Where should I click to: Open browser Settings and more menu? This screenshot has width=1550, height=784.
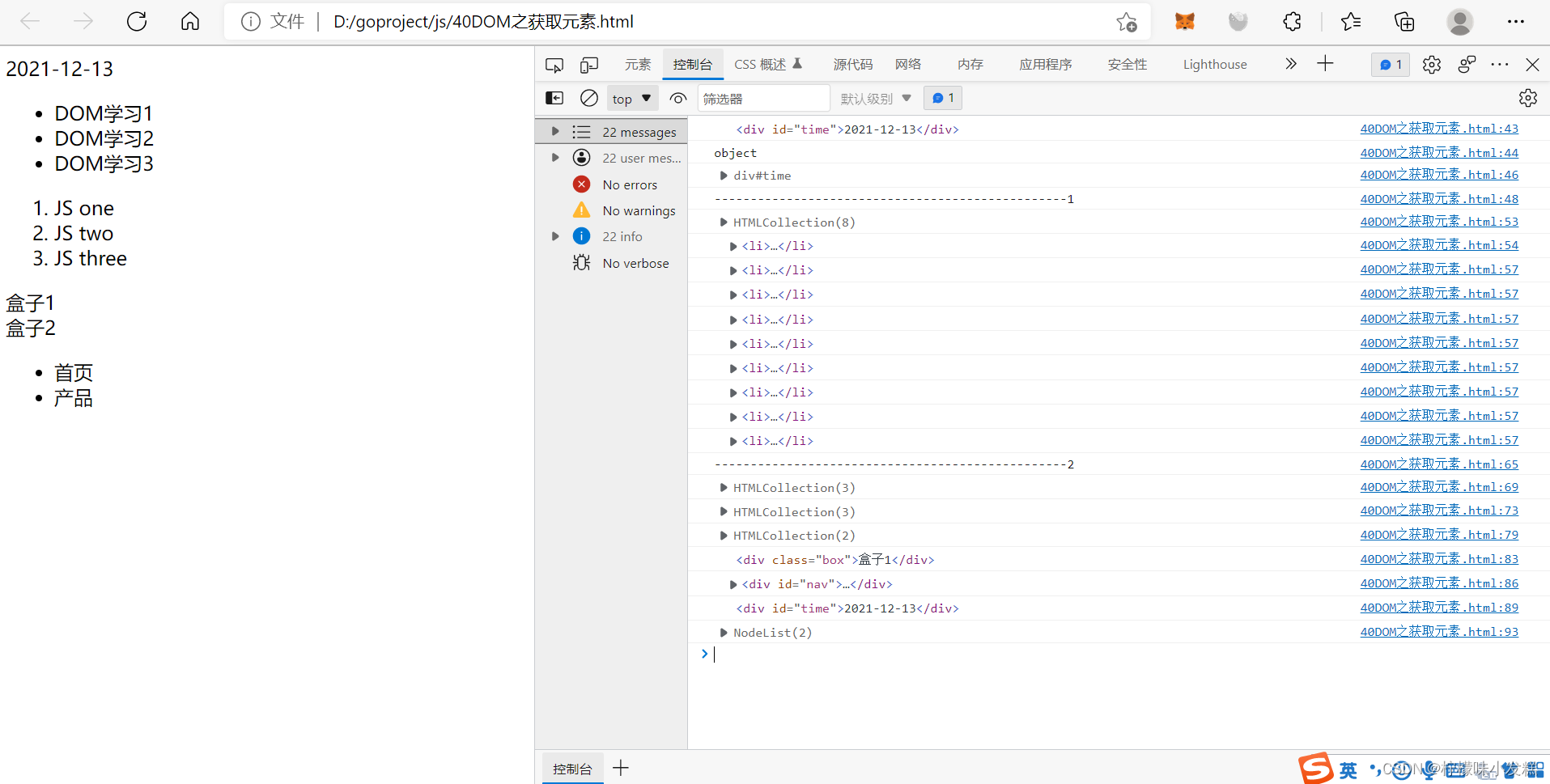point(1516,22)
